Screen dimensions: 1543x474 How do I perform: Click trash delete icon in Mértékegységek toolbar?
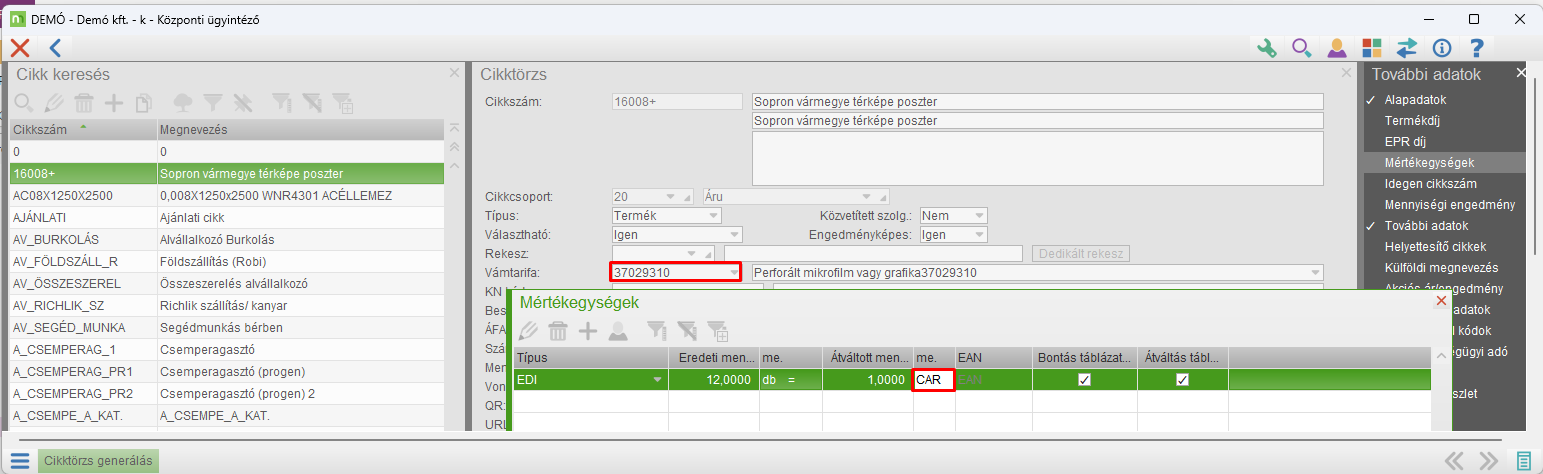558,330
